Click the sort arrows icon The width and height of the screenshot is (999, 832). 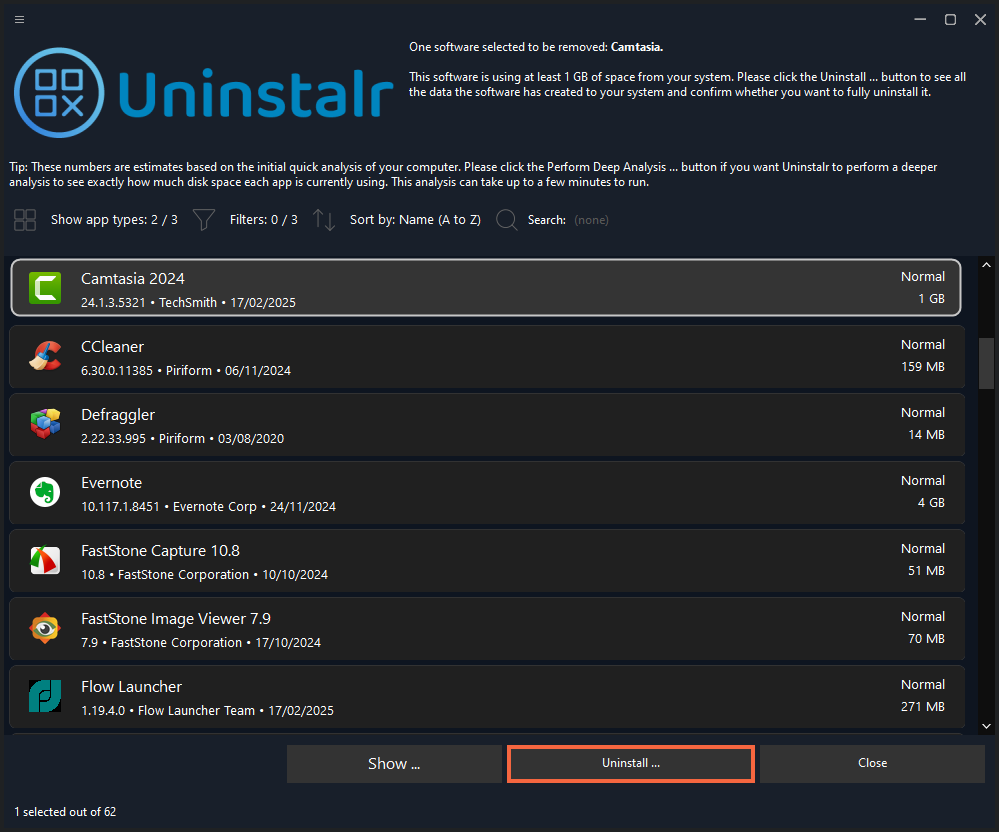coord(324,220)
